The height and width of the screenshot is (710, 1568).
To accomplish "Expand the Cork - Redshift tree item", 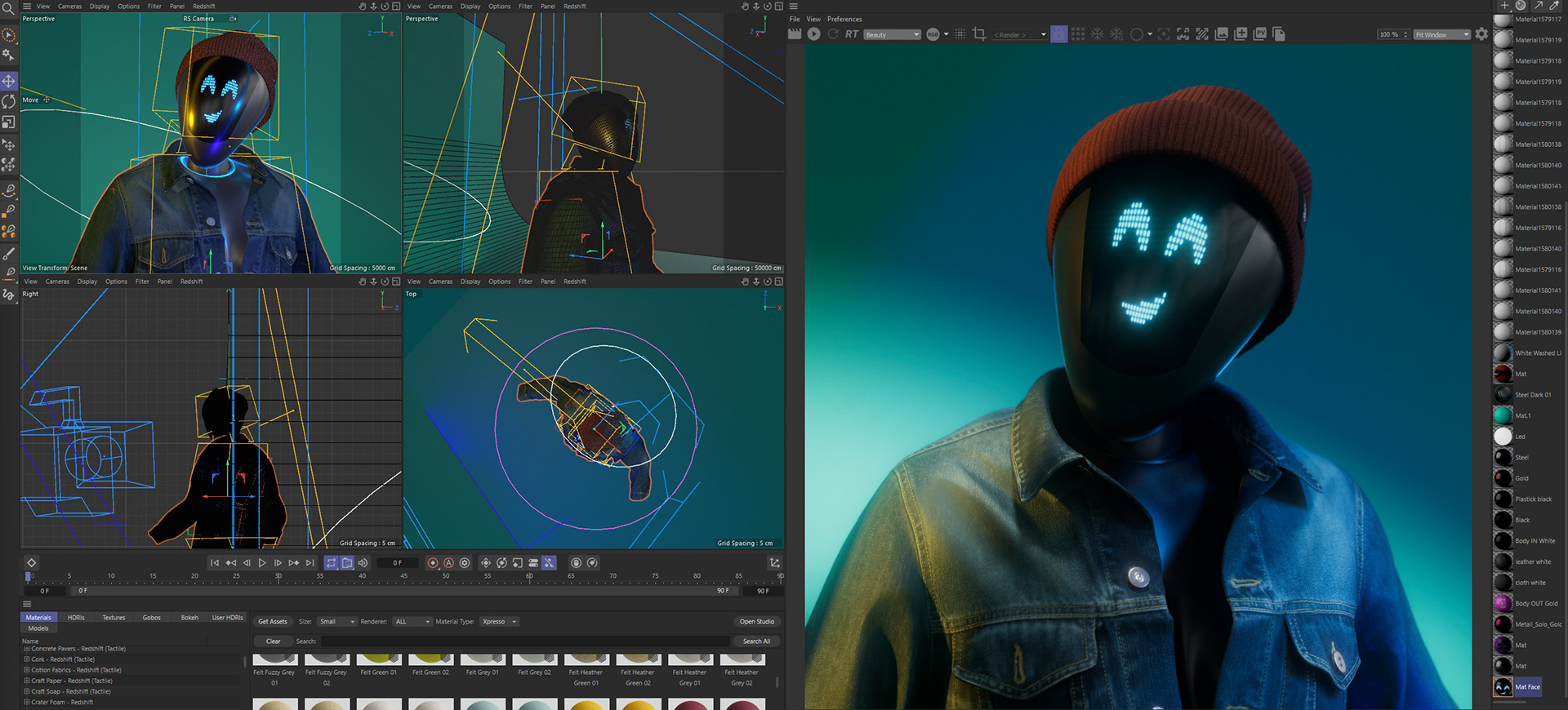I will pos(26,659).
